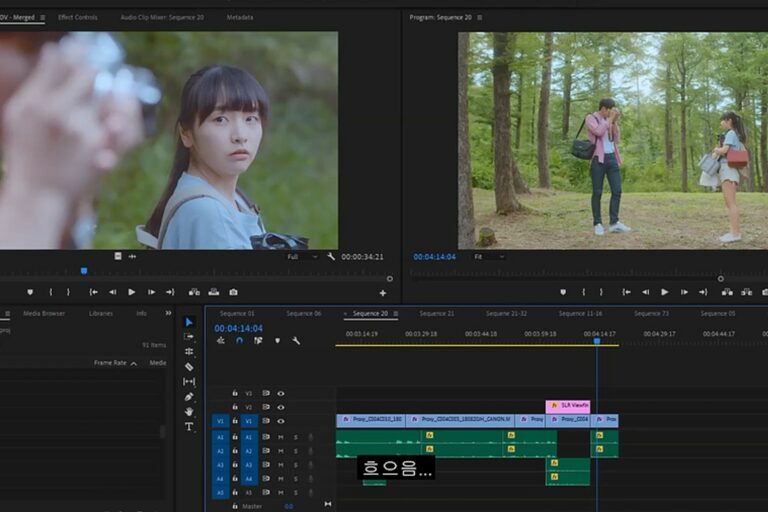The width and height of the screenshot is (768, 512).
Task: Pick the Pen tool
Action: [189, 397]
